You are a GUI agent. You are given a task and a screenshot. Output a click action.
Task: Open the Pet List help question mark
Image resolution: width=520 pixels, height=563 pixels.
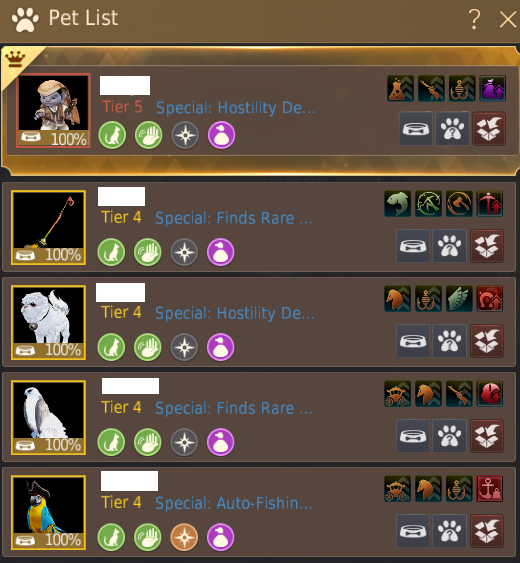tap(474, 19)
